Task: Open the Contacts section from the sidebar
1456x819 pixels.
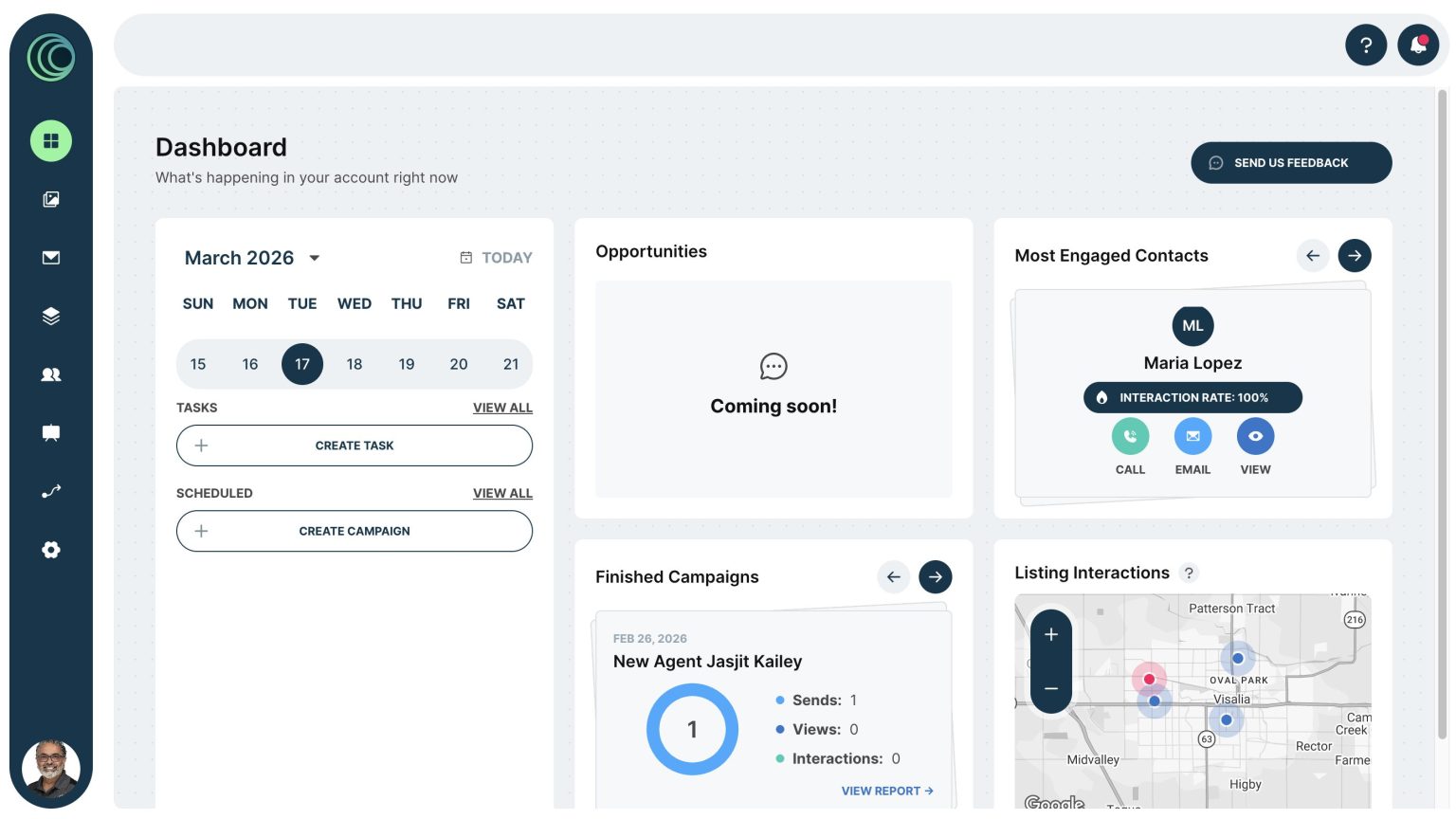Action: pyautogui.click(x=50, y=374)
